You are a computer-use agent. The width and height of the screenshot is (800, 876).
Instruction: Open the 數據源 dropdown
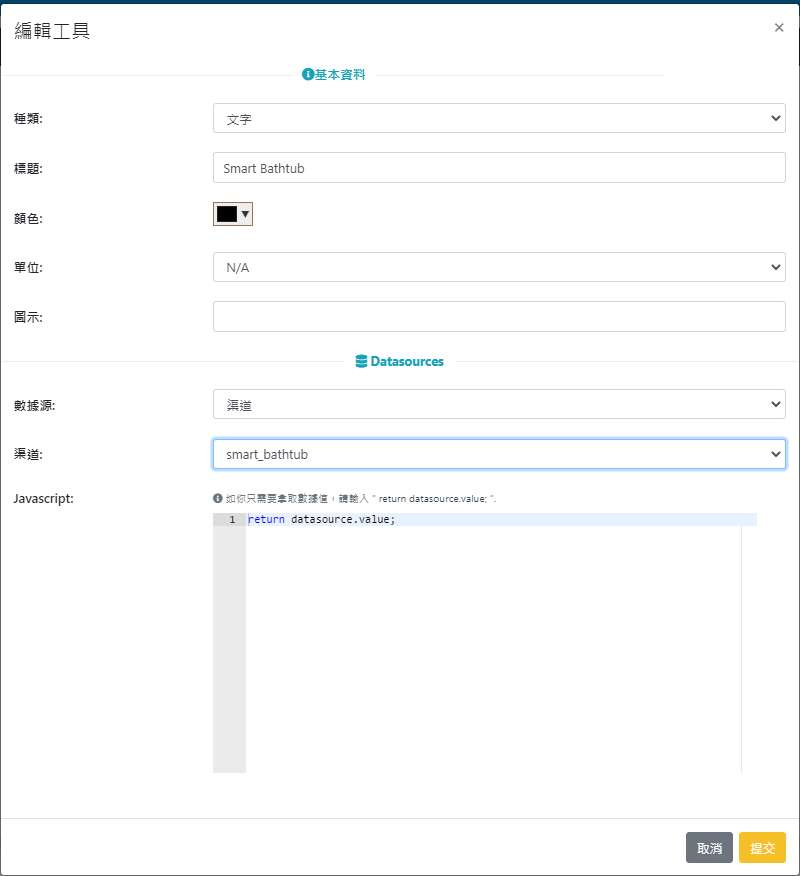(x=499, y=404)
